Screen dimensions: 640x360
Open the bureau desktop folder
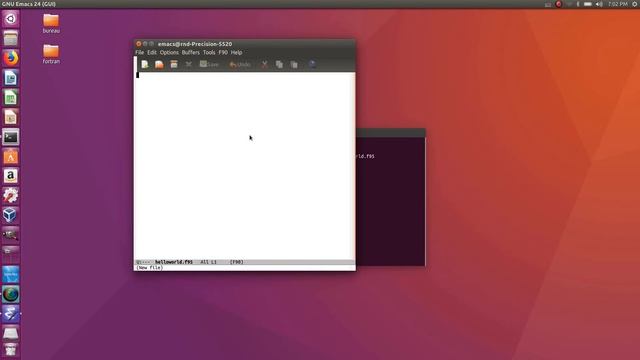click(x=51, y=24)
